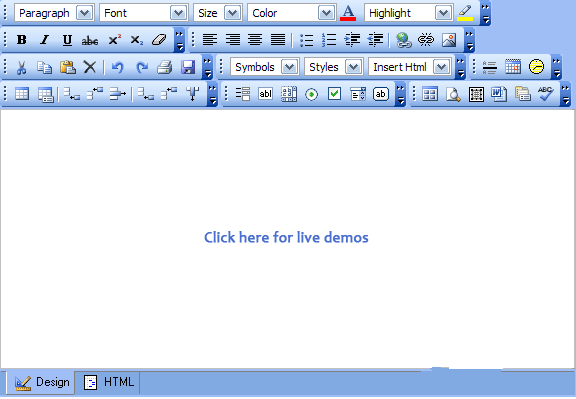Image resolution: width=576 pixels, height=399 pixels.
Task: Delete with the X icon
Action: coord(90,67)
